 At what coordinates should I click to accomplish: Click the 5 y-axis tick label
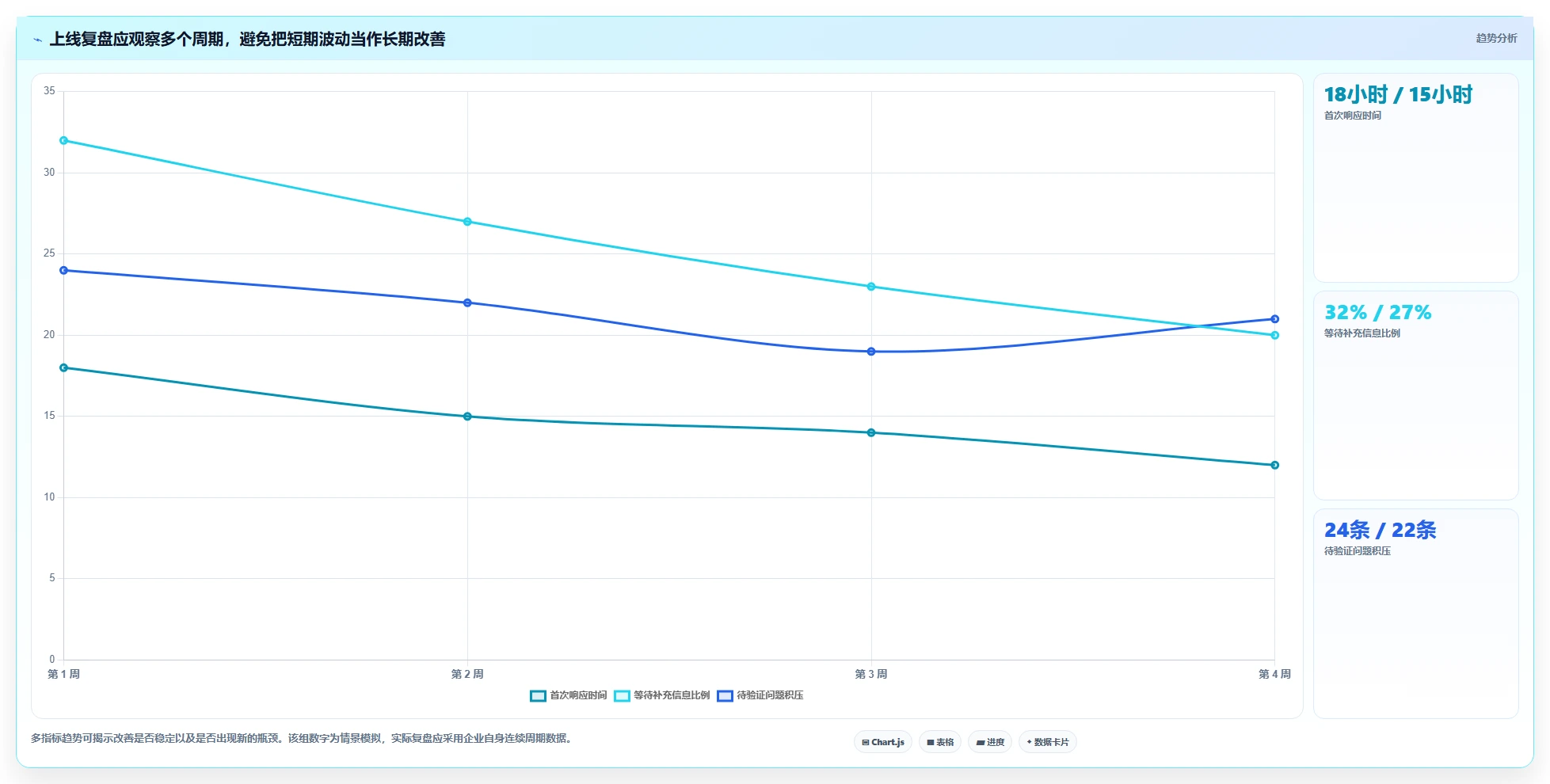[x=52, y=578]
